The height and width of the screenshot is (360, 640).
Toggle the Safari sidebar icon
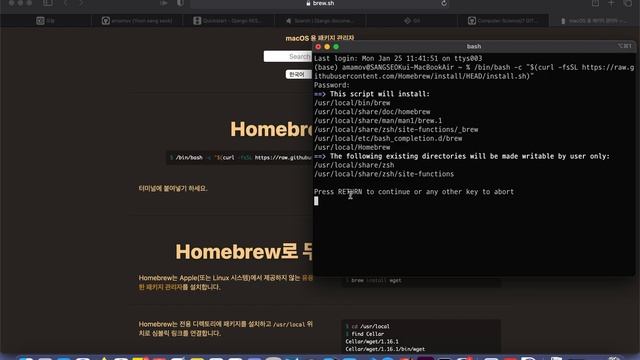48,3
